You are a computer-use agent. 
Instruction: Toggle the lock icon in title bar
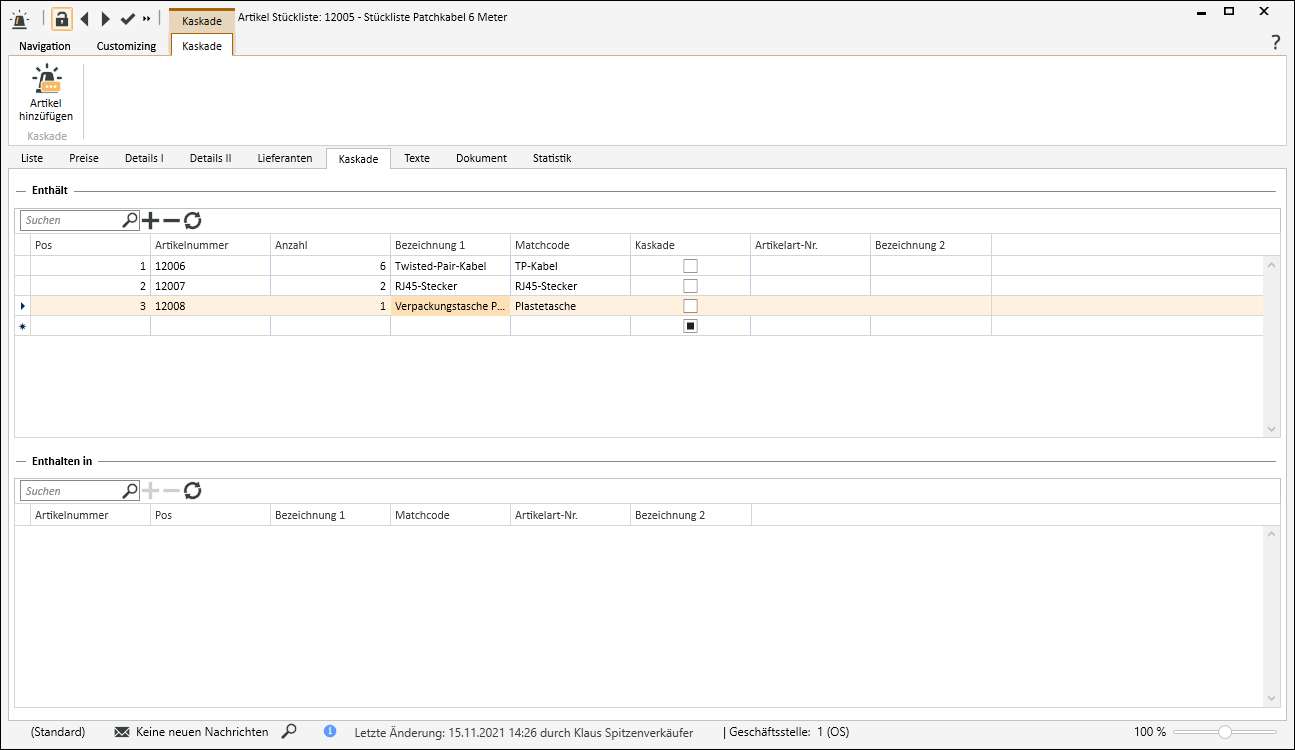click(62, 19)
